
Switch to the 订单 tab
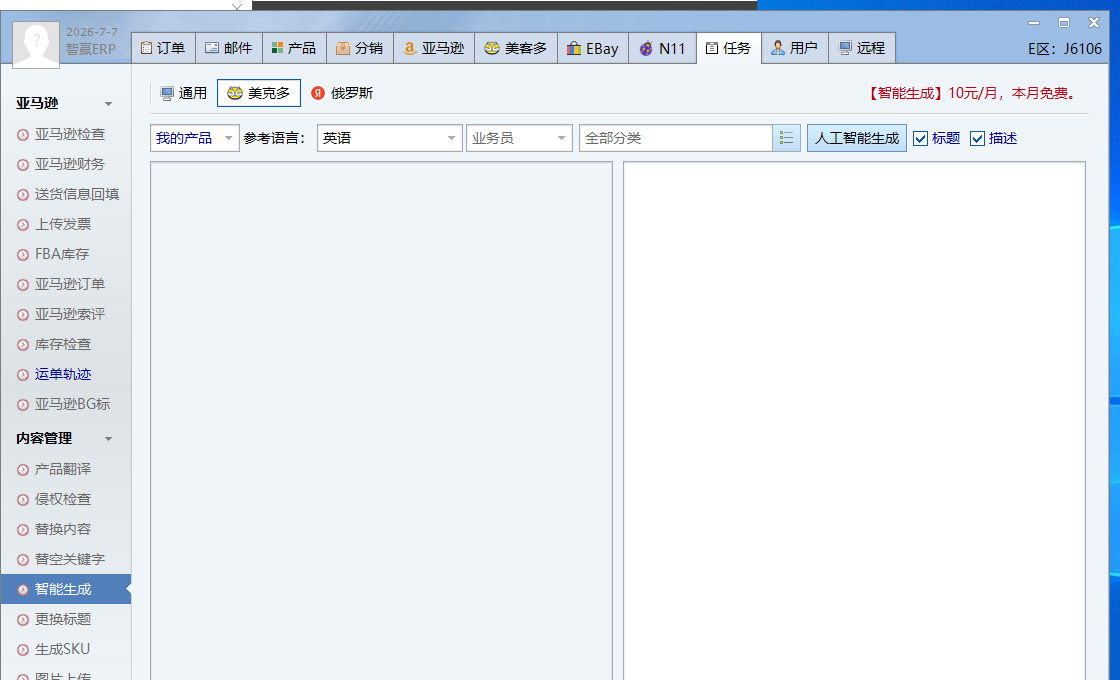pos(163,49)
